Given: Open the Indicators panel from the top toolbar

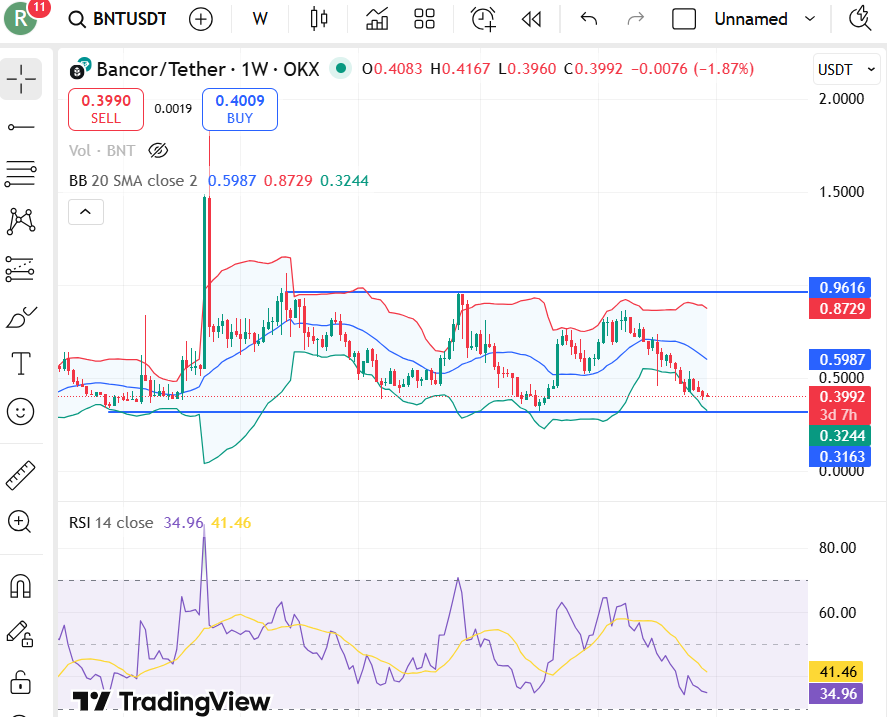Looking at the screenshot, I should (377, 18).
